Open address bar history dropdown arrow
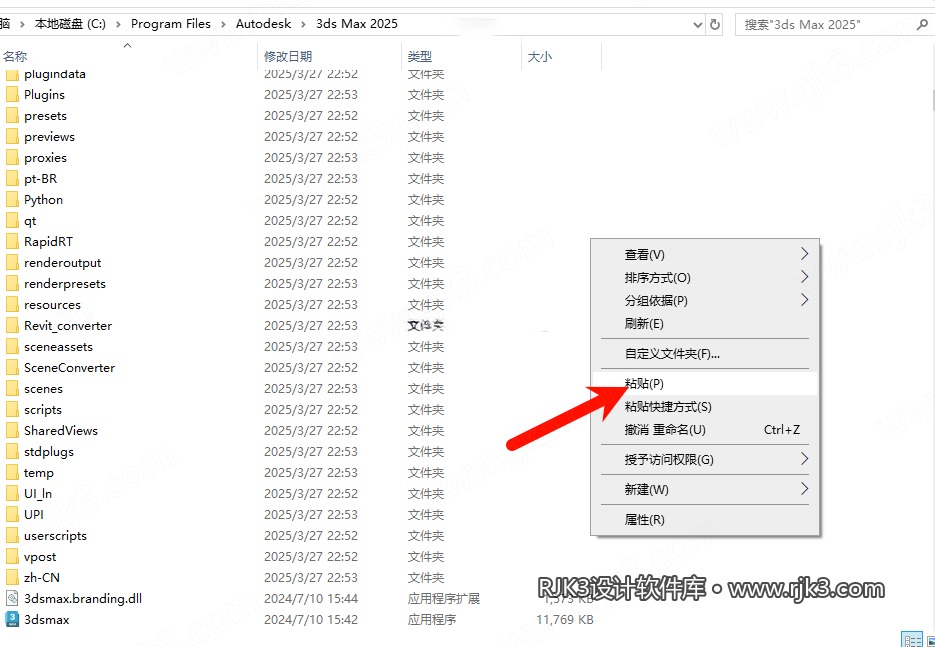 (x=698, y=25)
